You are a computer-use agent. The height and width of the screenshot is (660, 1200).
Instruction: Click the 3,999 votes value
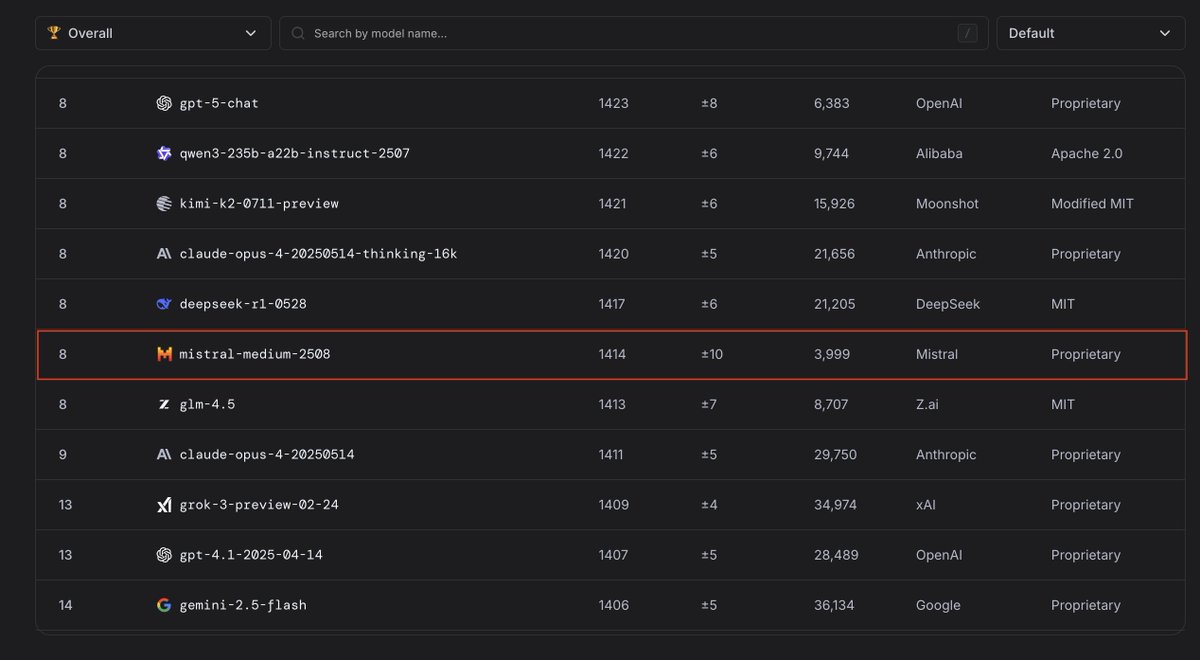[832, 354]
